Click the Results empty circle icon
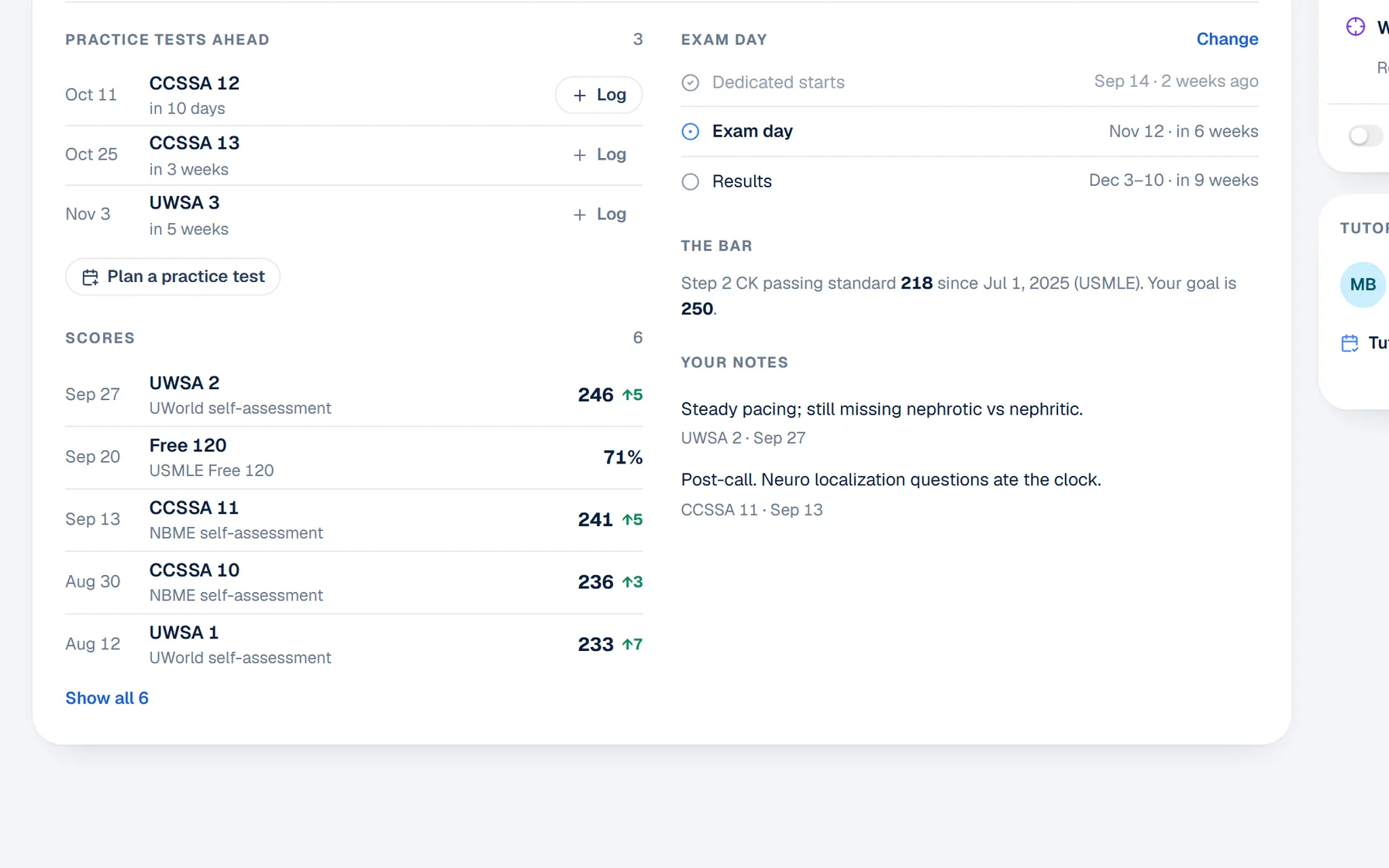This screenshot has width=1389, height=868. [x=690, y=181]
